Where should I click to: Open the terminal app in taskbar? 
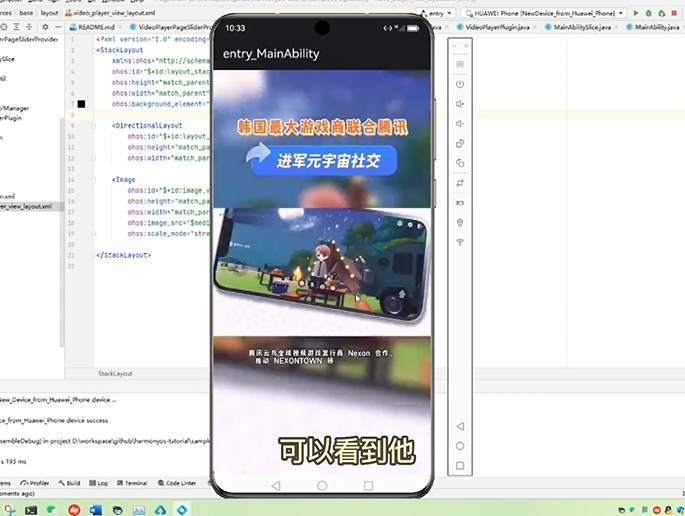click(31, 510)
